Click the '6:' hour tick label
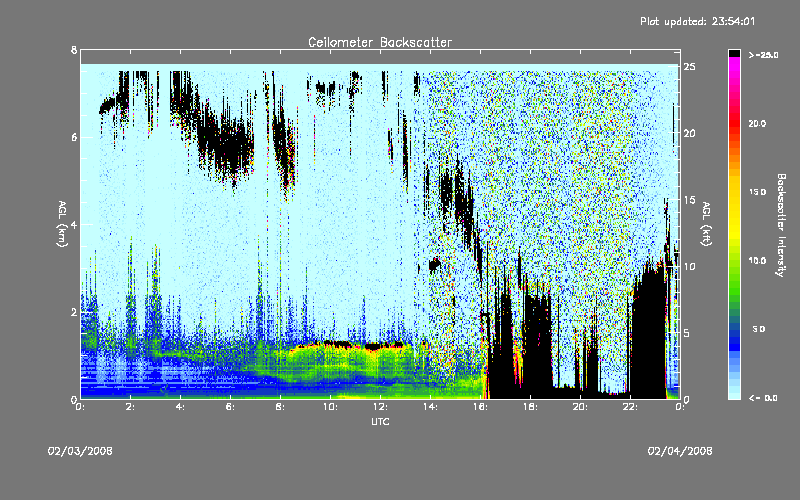This screenshot has height=500, width=800. (x=231, y=407)
